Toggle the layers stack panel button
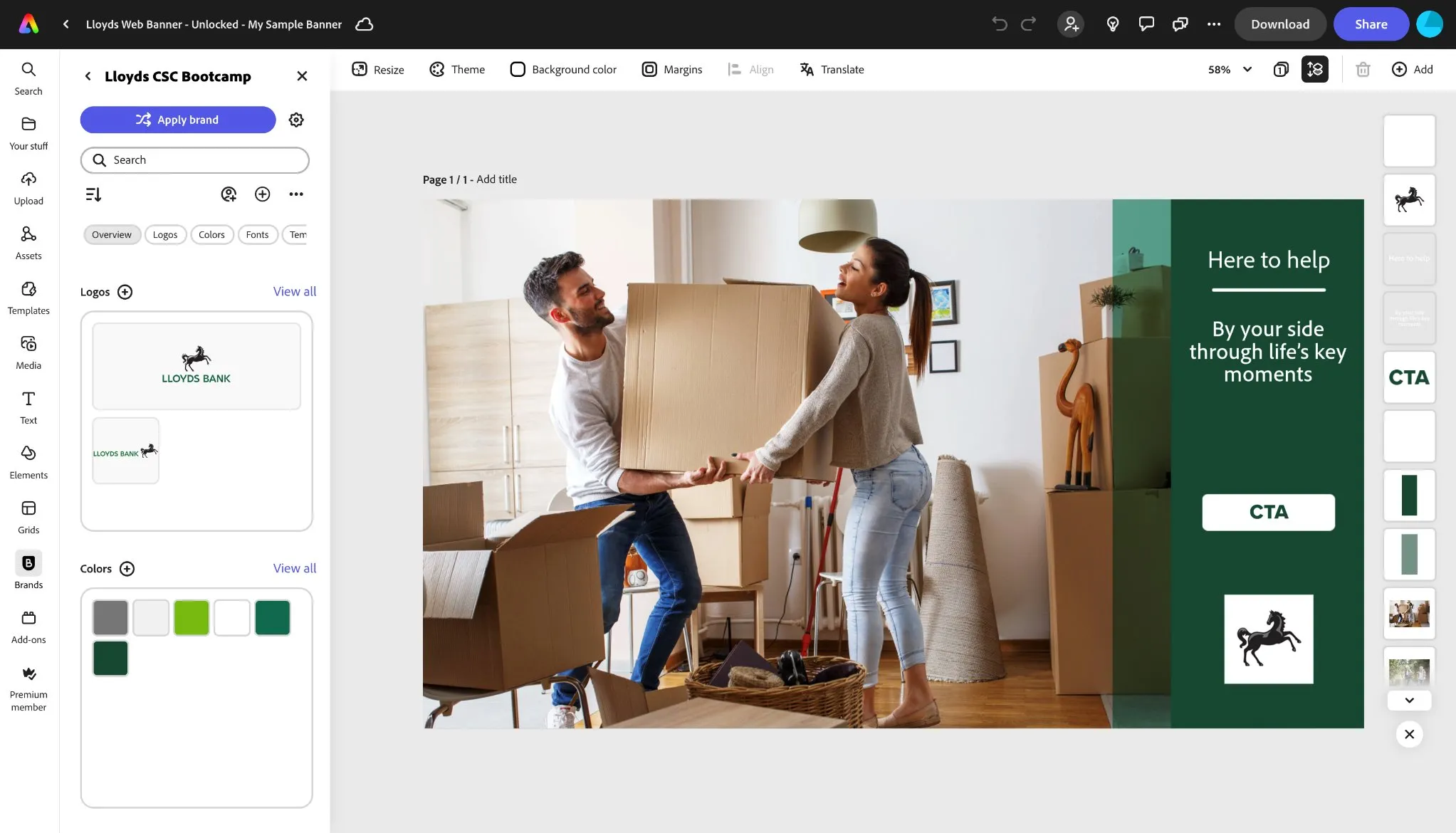This screenshot has height=833, width=1456. pos(1315,69)
